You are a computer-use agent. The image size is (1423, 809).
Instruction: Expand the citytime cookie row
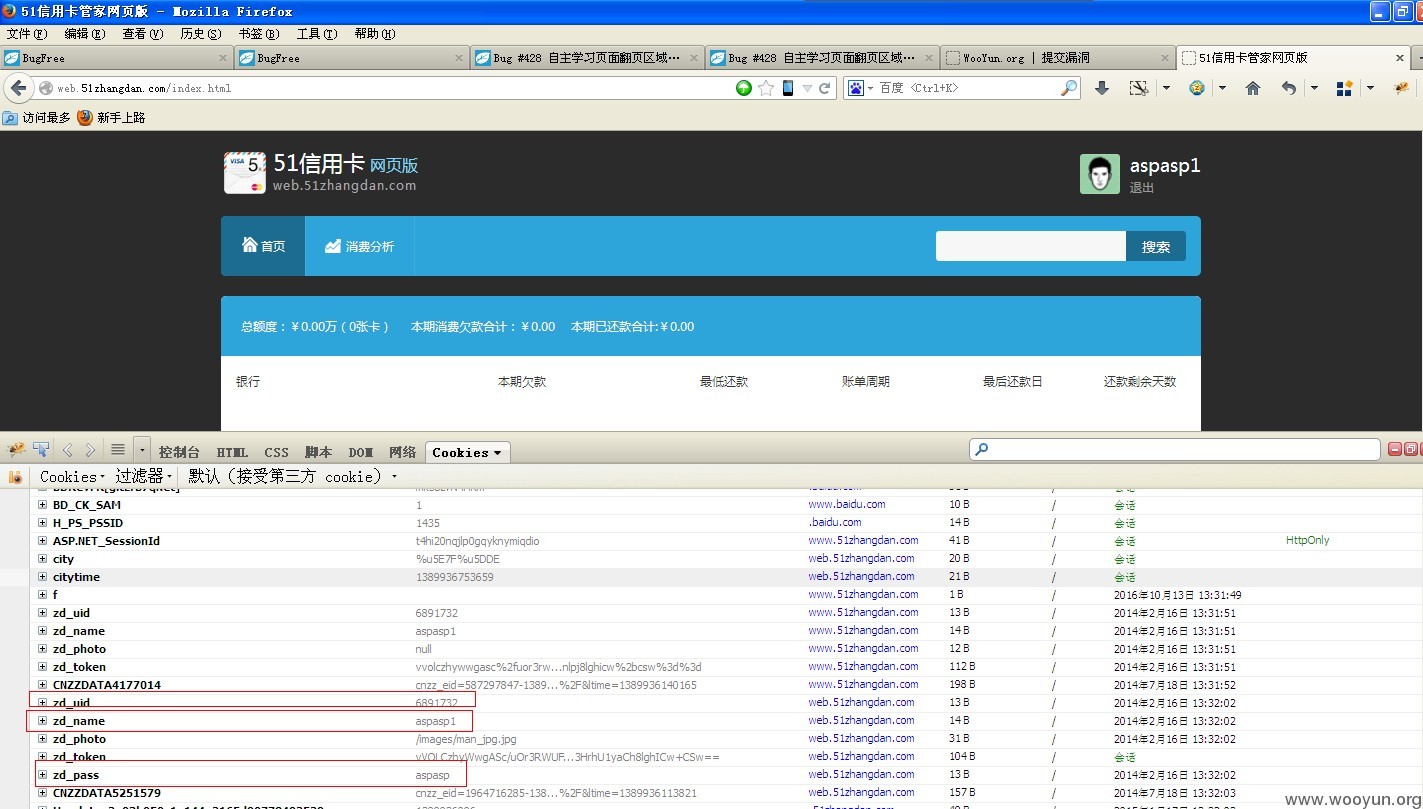coord(42,577)
